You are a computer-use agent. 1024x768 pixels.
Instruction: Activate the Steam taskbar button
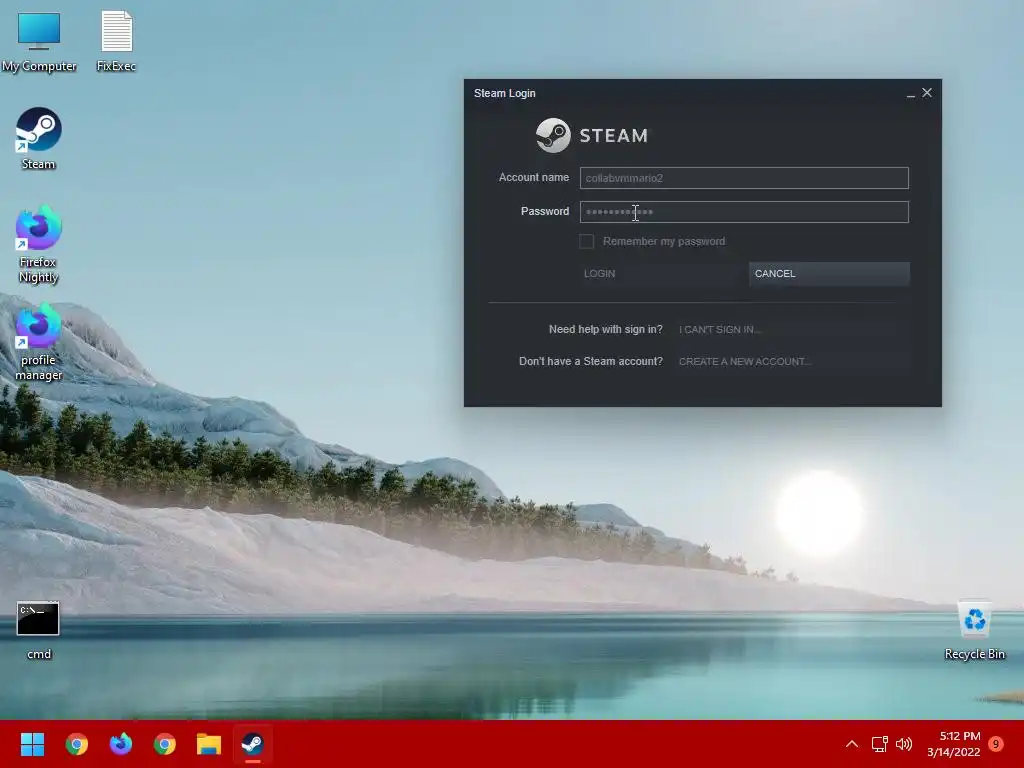point(253,744)
